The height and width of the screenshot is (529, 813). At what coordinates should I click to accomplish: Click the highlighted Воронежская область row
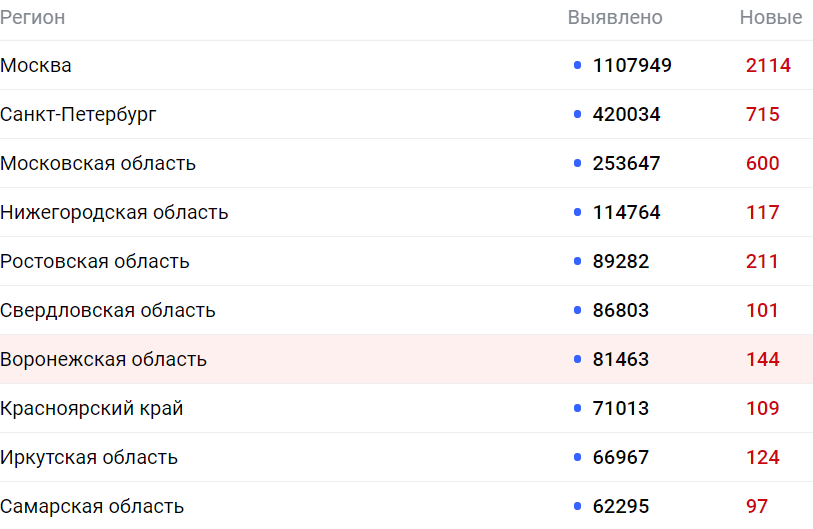406,359
